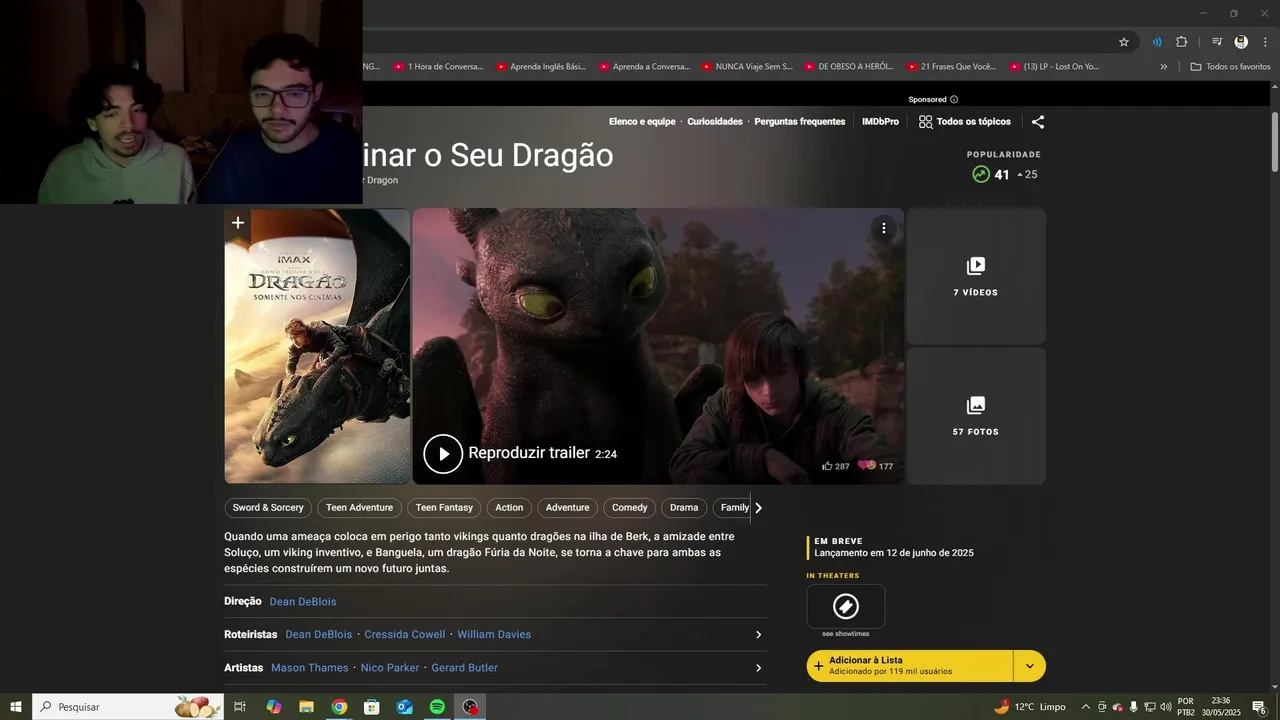Play the trailer with the play icon
1280x720 pixels.
click(443, 454)
